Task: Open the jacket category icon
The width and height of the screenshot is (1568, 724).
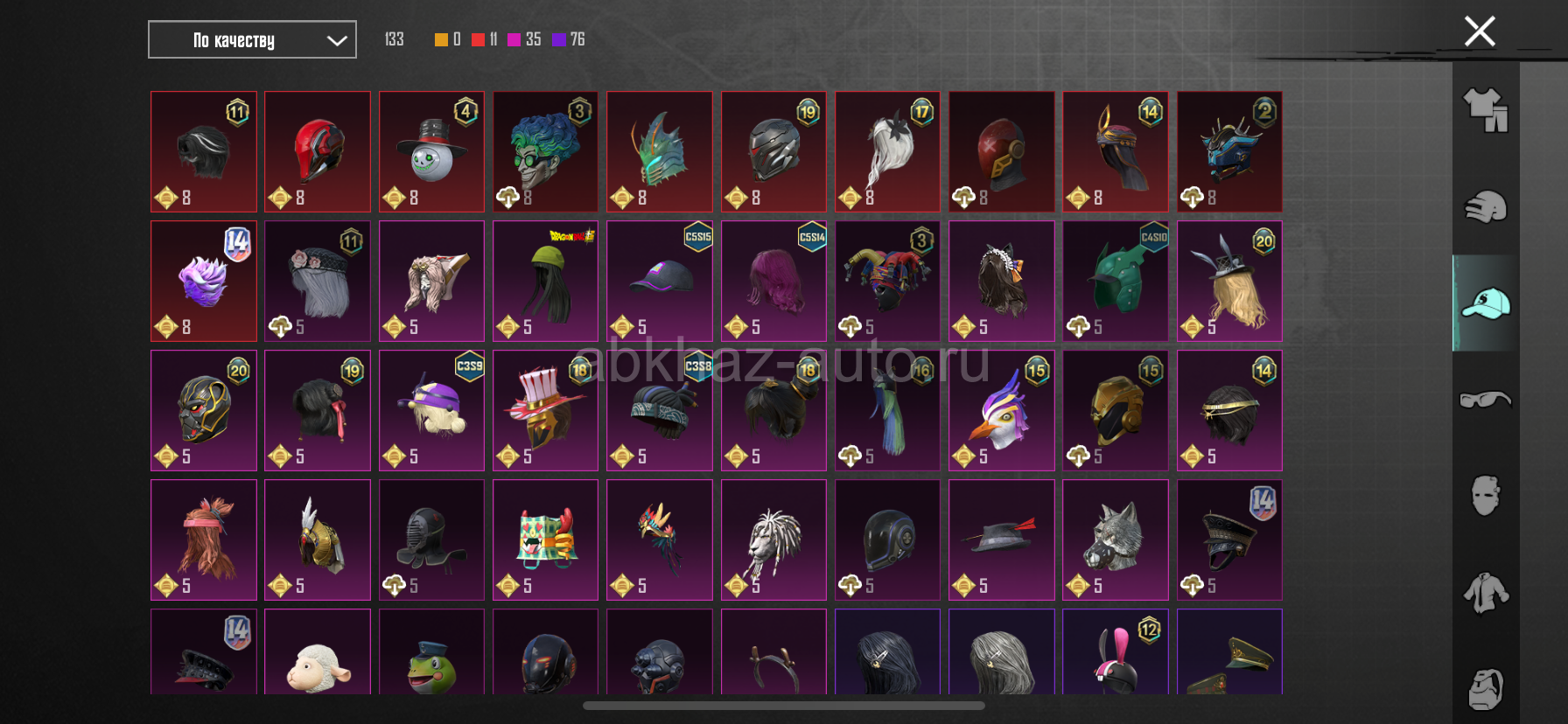Action: click(x=1486, y=593)
